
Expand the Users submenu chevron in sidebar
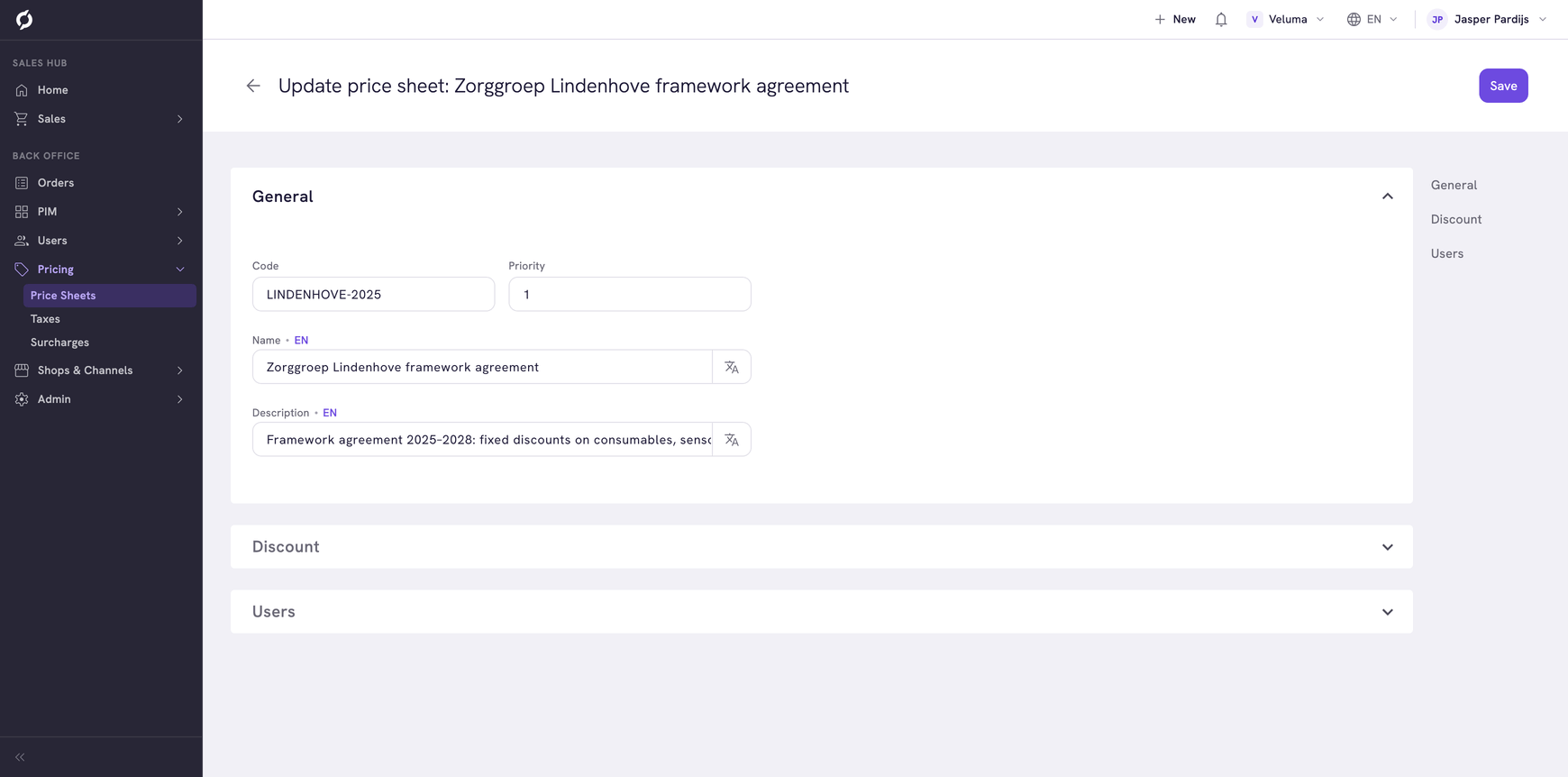pos(180,241)
